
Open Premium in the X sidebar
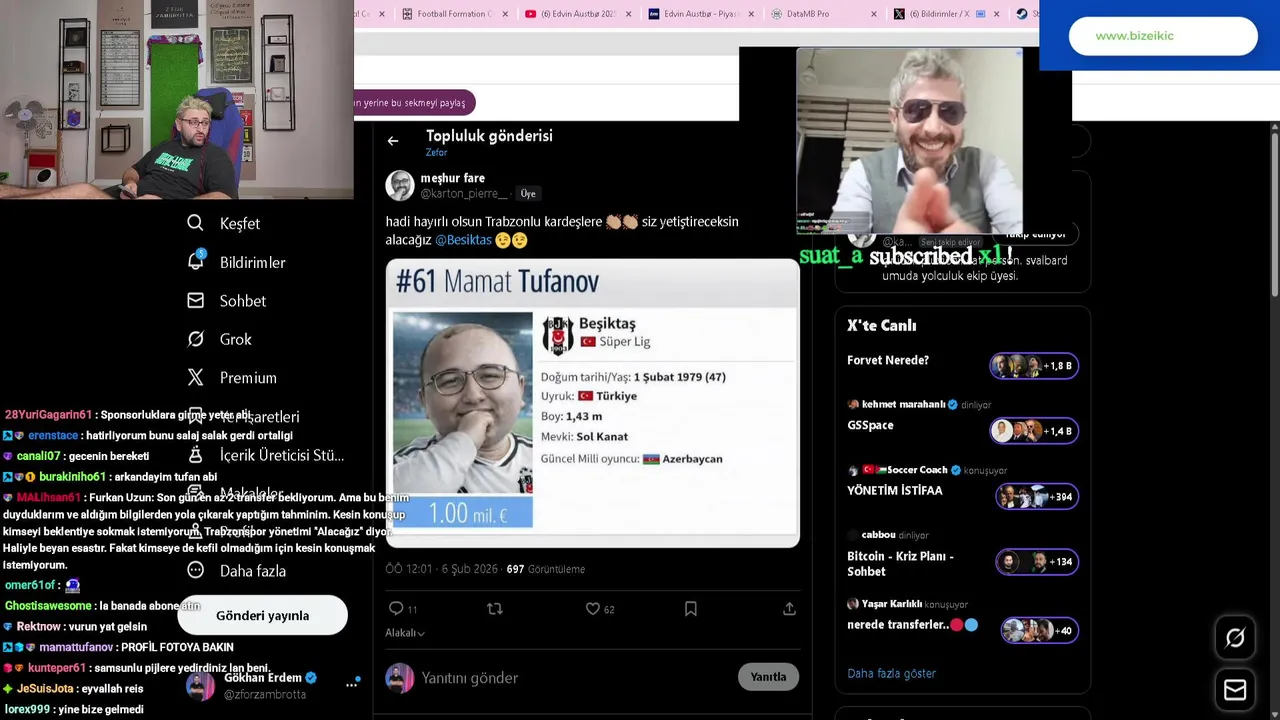coord(248,378)
